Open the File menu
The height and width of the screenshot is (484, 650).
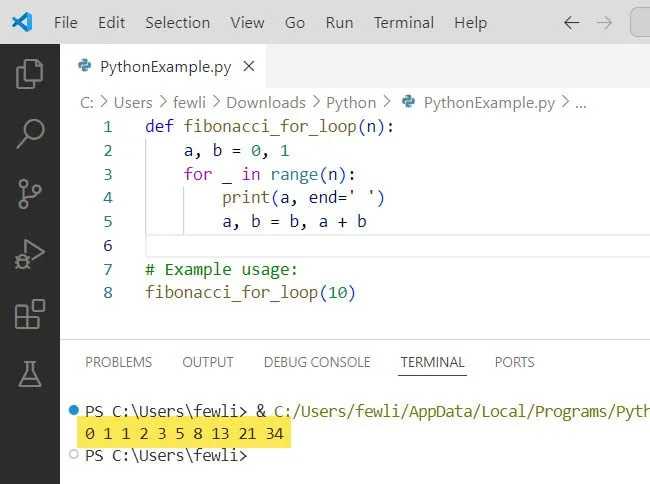tap(65, 22)
